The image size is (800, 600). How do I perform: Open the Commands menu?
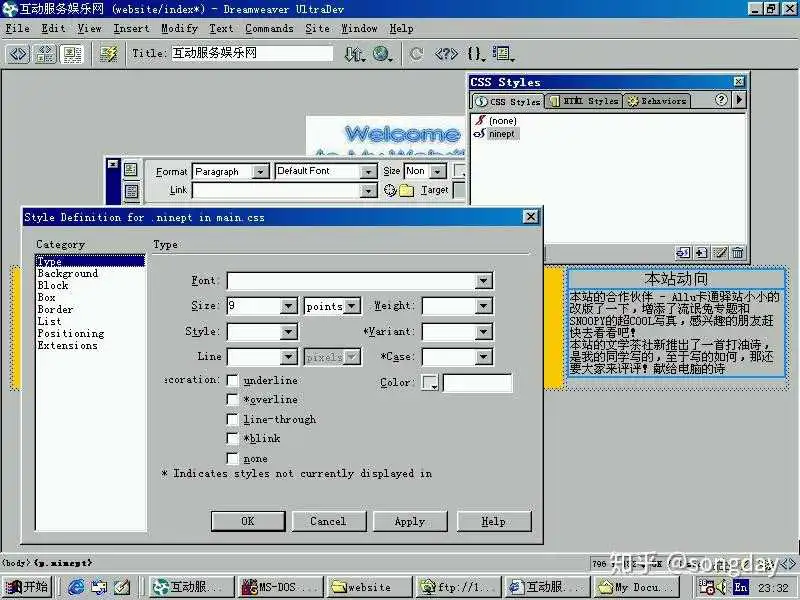(x=269, y=29)
